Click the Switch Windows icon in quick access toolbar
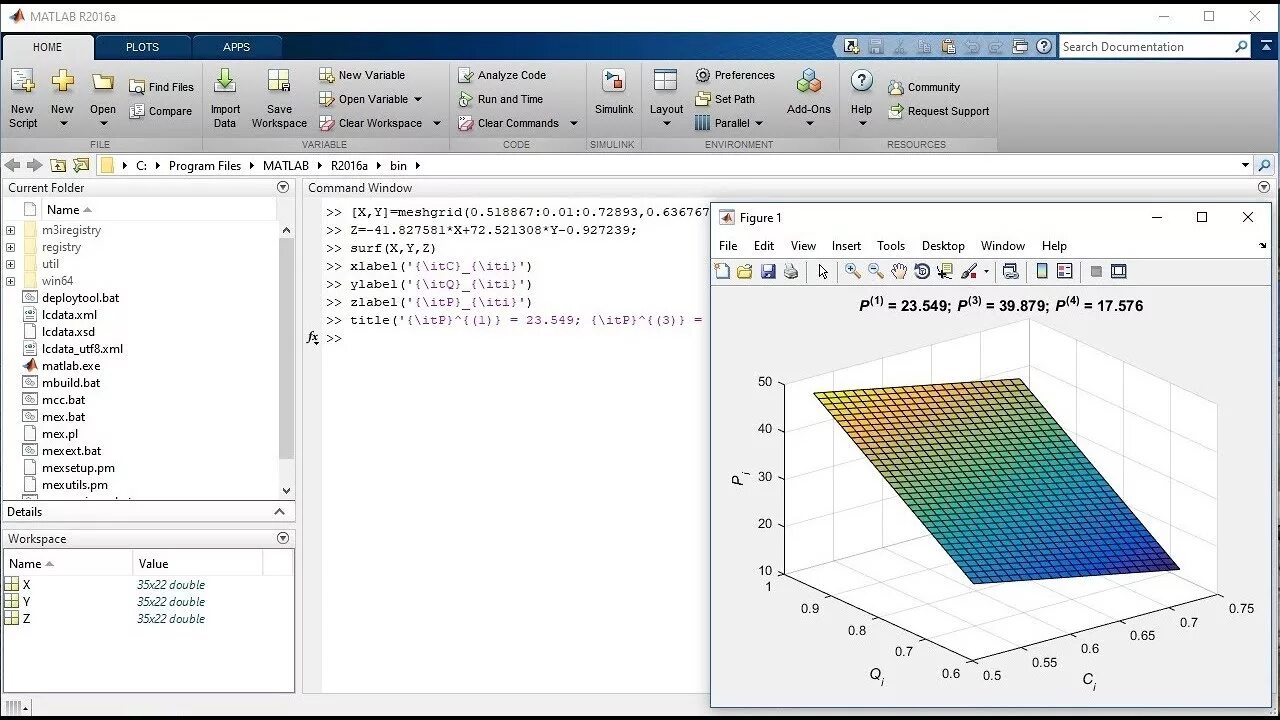The image size is (1280, 720). (x=1020, y=46)
